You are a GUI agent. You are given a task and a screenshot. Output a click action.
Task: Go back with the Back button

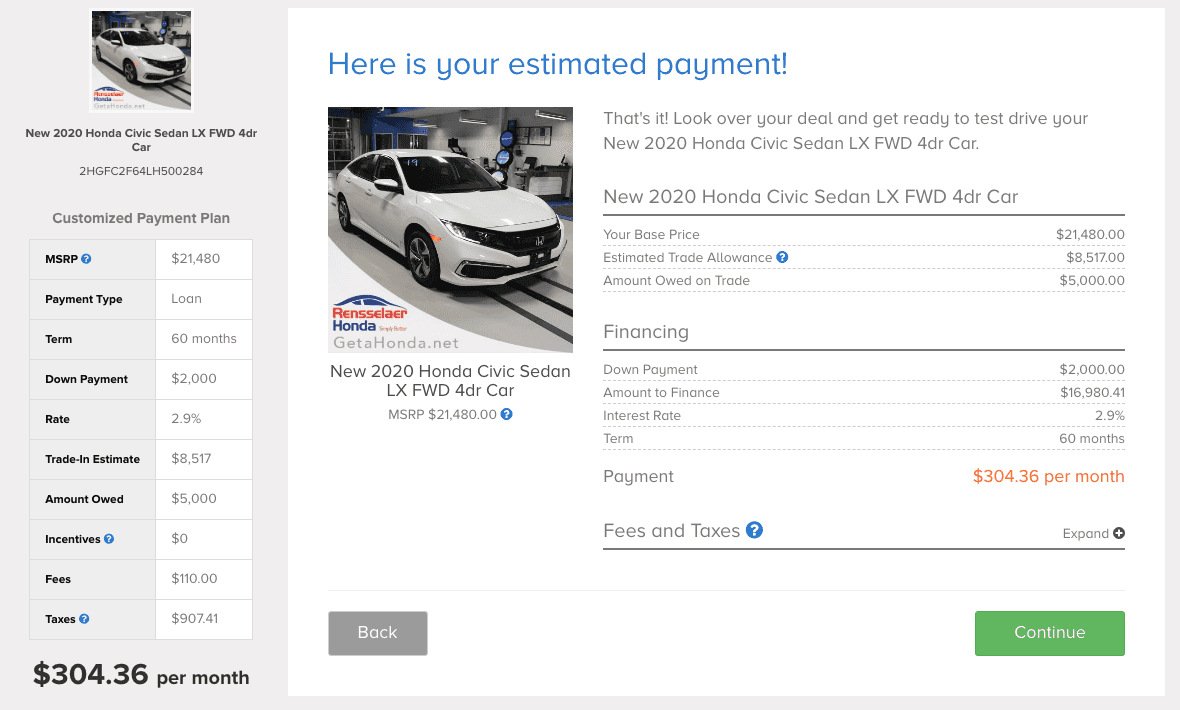[x=378, y=633]
